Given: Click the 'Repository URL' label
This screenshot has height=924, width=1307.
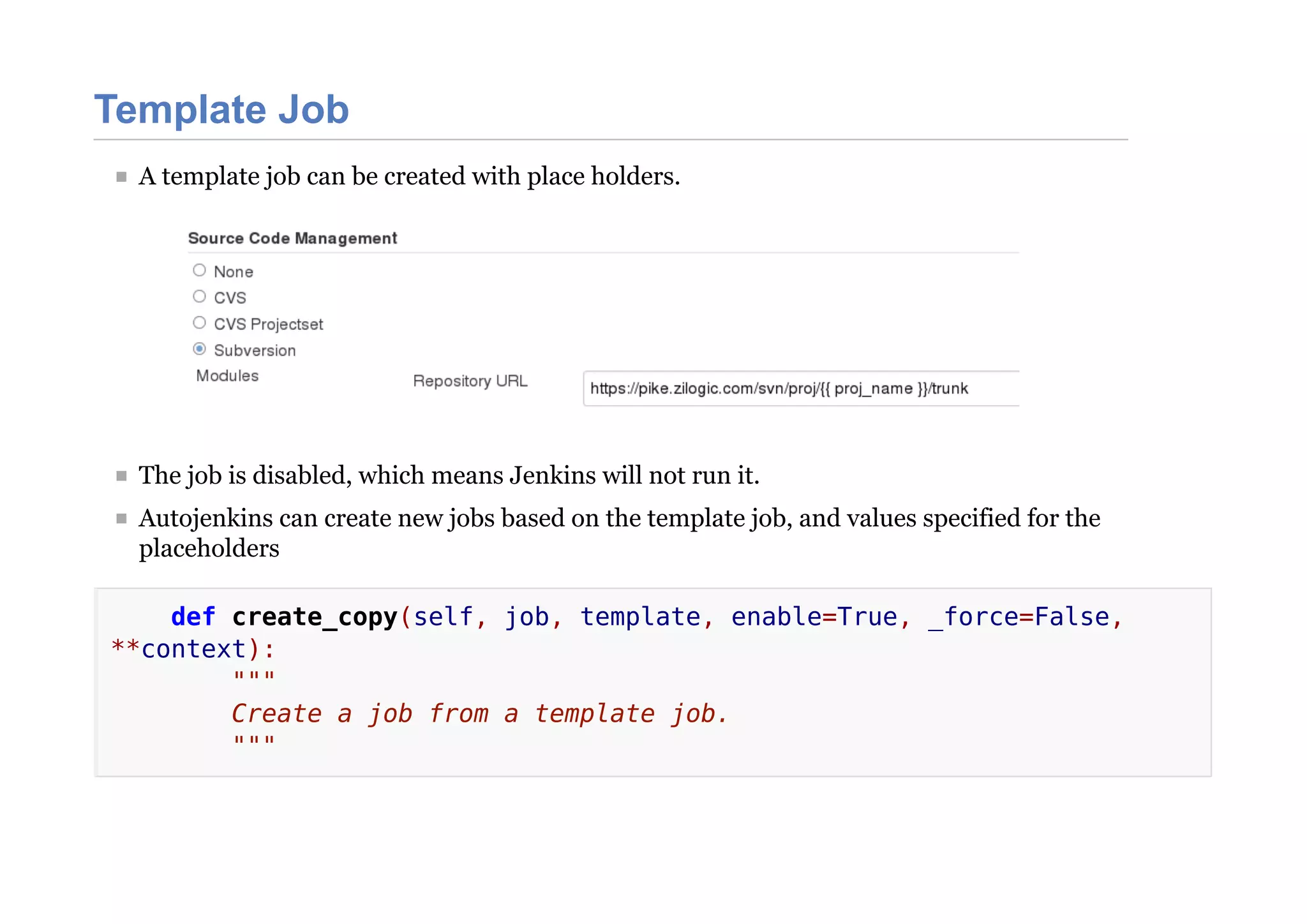Looking at the screenshot, I should [x=470, y=381].
